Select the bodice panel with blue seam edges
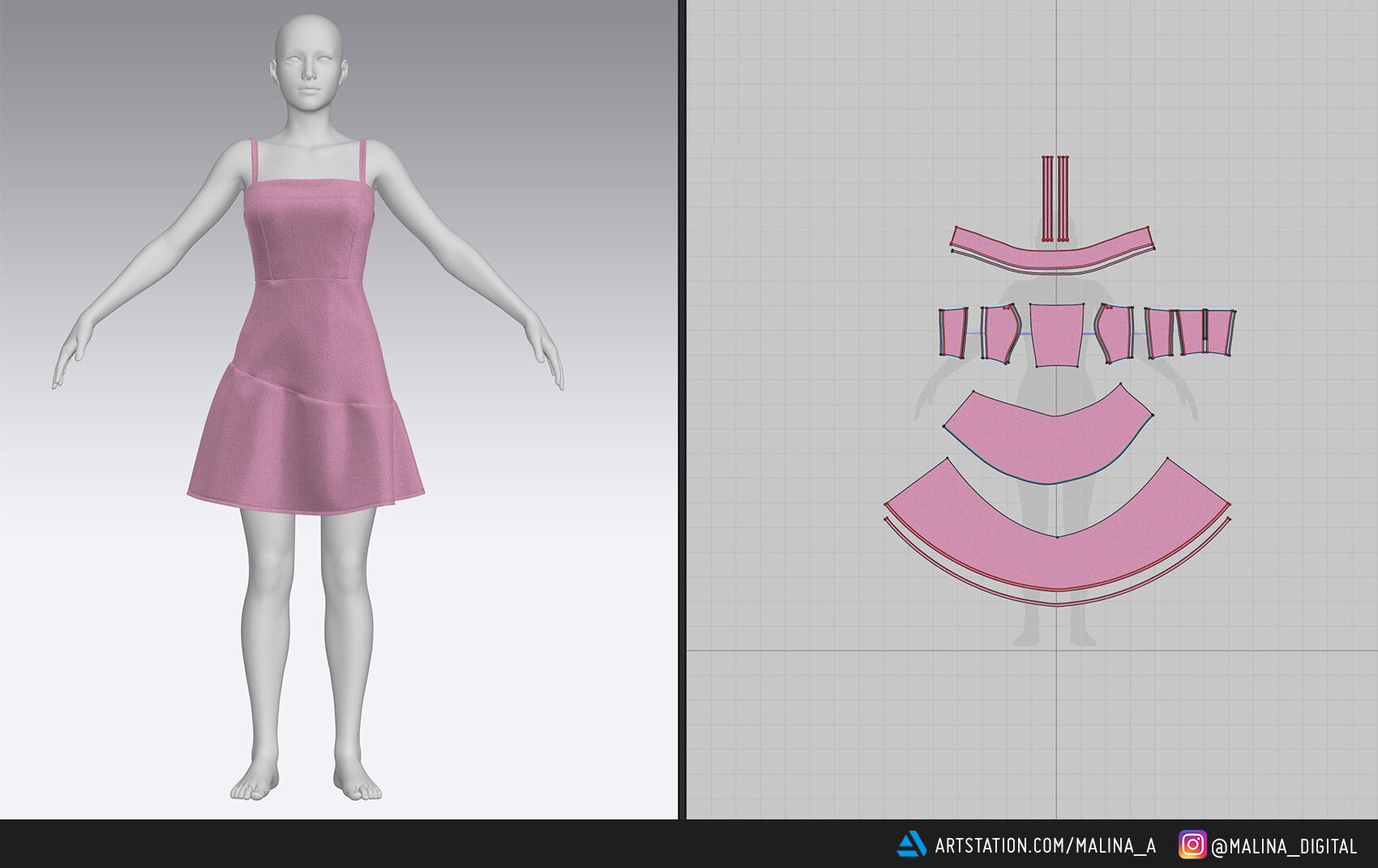The height and width of the screenshot is (868, 1378). coord(999,334)
